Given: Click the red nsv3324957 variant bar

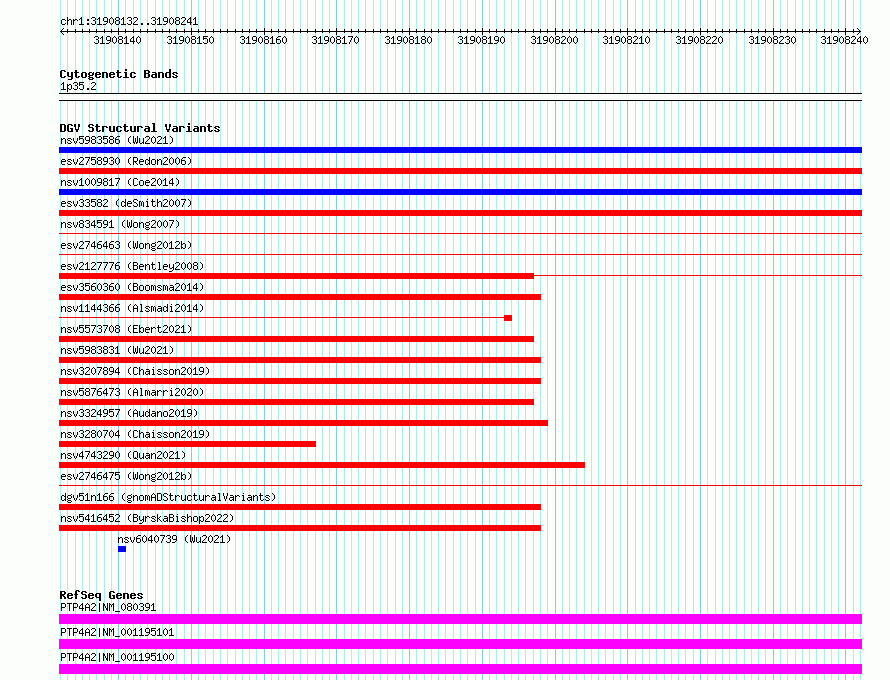Looking at the screenshot, I should [303, 423].
